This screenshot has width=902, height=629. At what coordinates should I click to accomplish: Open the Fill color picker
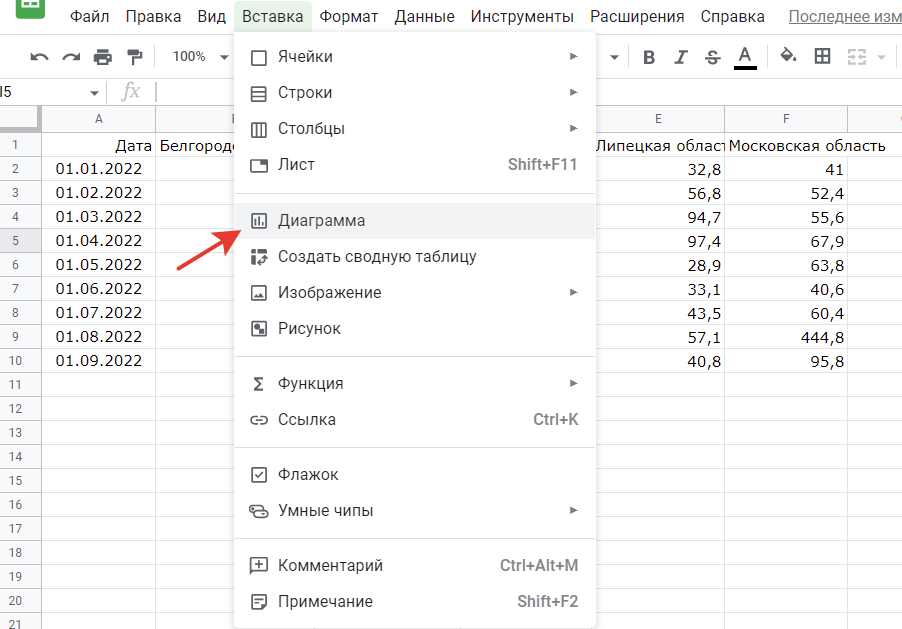pos(788,57)
